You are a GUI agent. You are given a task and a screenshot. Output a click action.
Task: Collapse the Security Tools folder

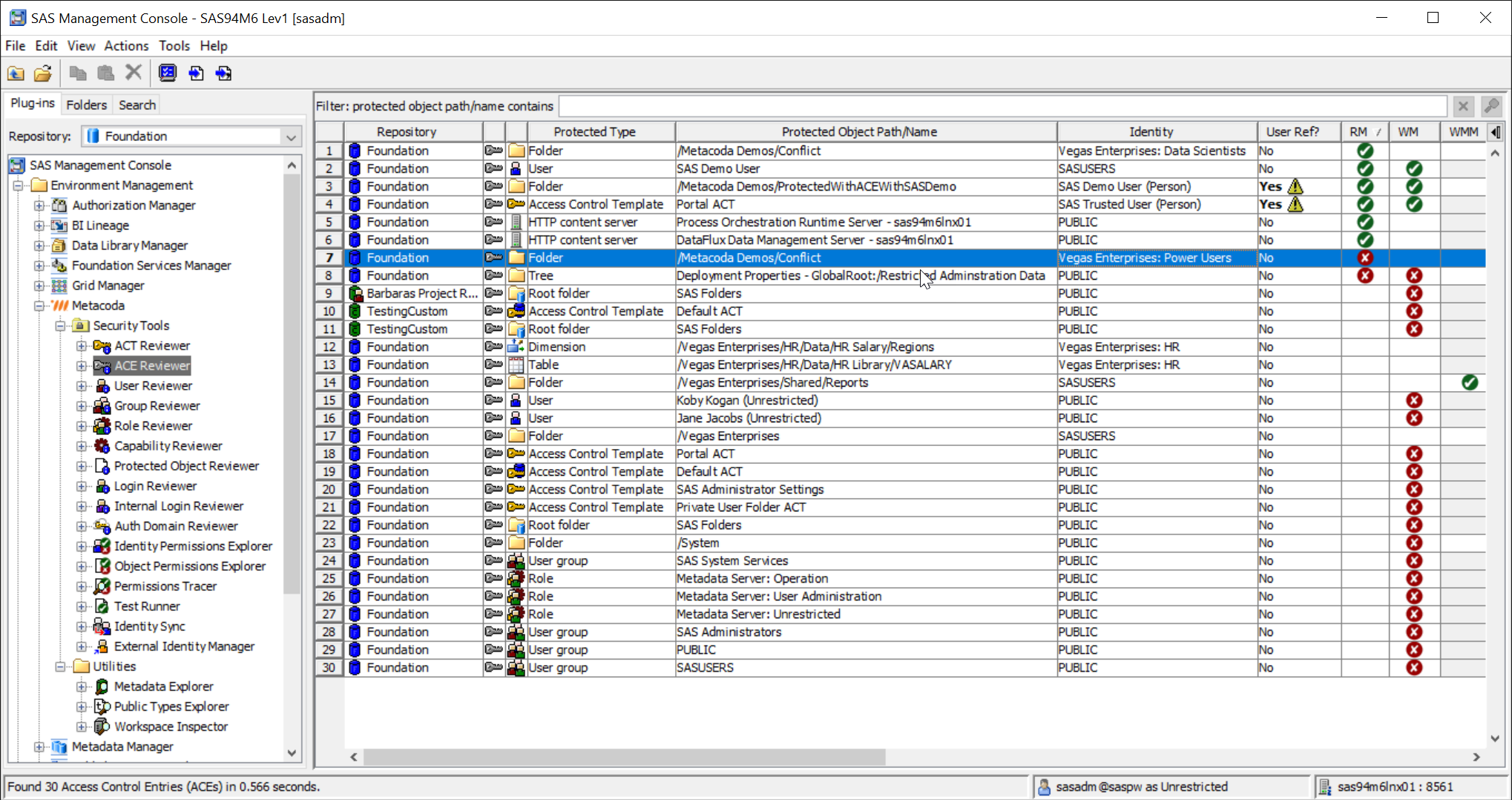pyautogui.click(x=61, y=326)
